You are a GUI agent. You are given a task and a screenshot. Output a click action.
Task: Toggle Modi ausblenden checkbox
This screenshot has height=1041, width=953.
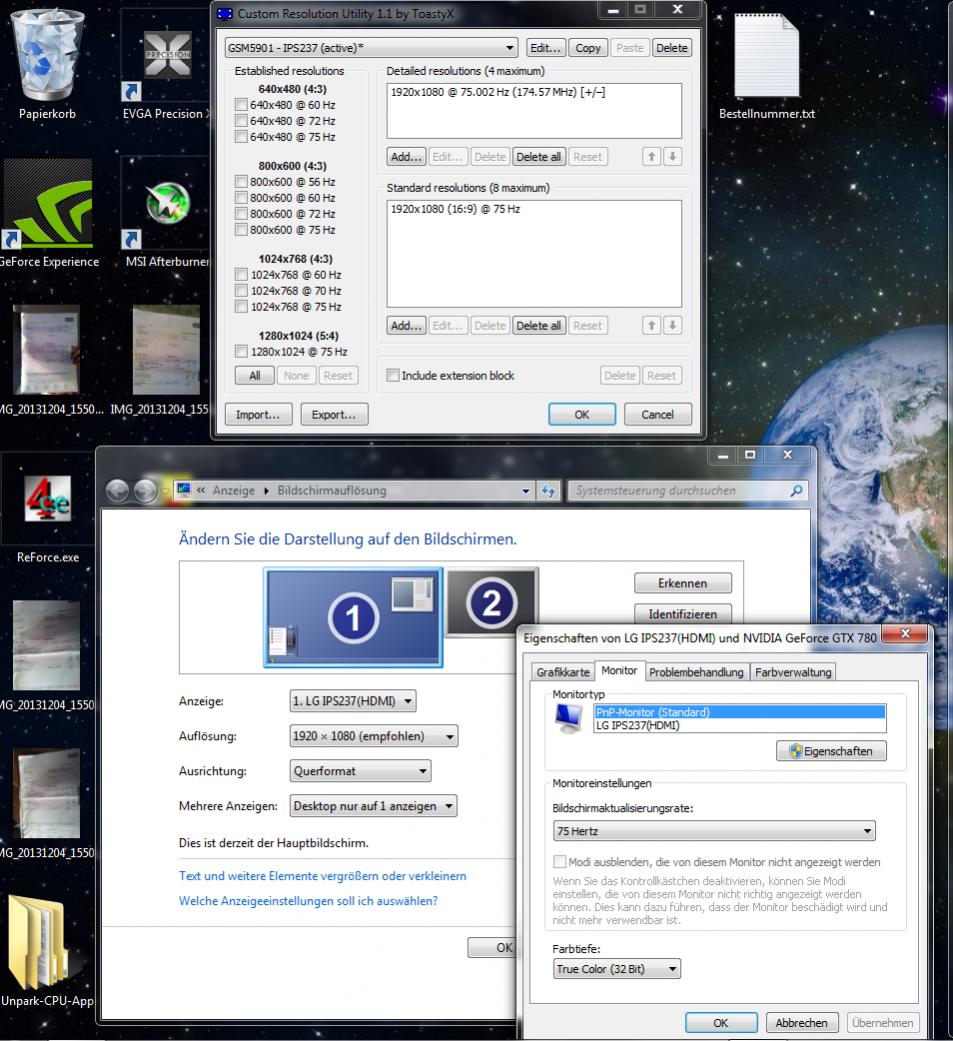pyautogui.click(x=559, y=862)
